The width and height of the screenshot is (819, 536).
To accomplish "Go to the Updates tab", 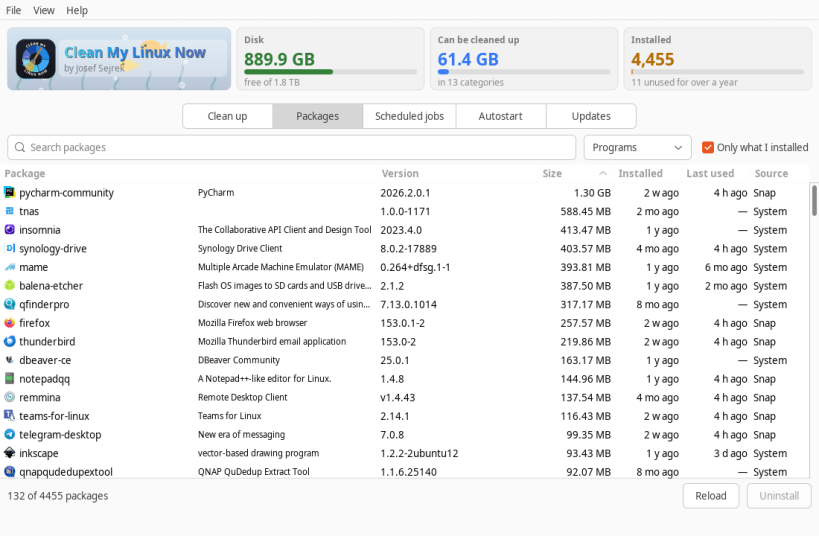I will [x=591, y=116].
